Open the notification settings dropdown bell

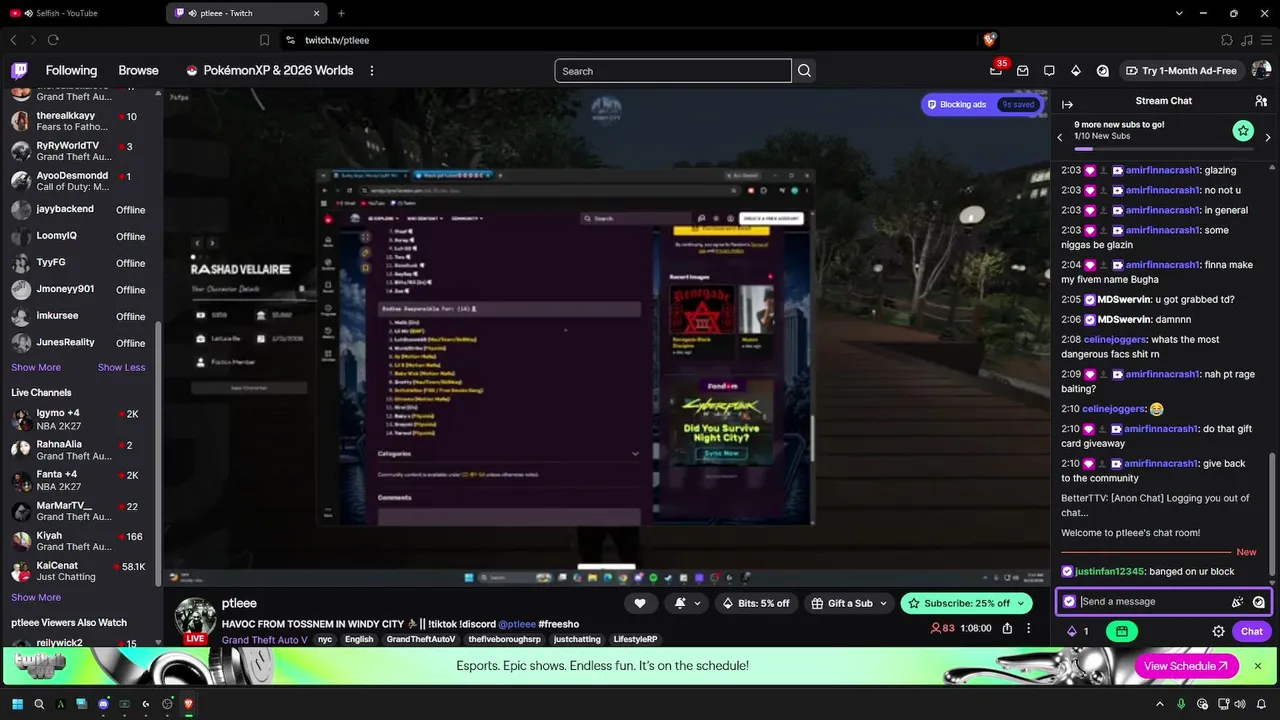click(x=686, y=603)
